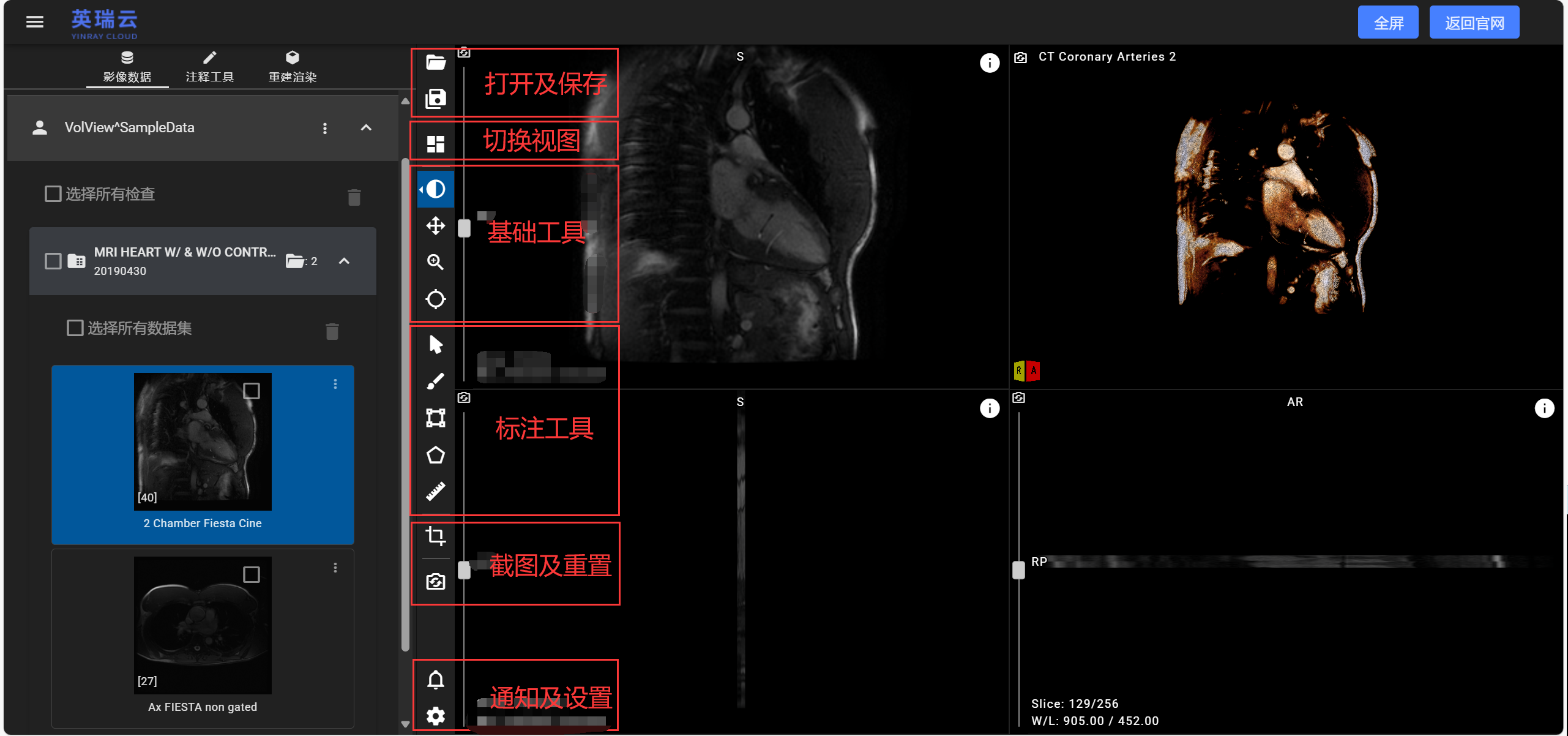Click slice slider handle in top-left view
Image resolution: width=1568 pixels, height=736 pixels.
pos(464,228)
